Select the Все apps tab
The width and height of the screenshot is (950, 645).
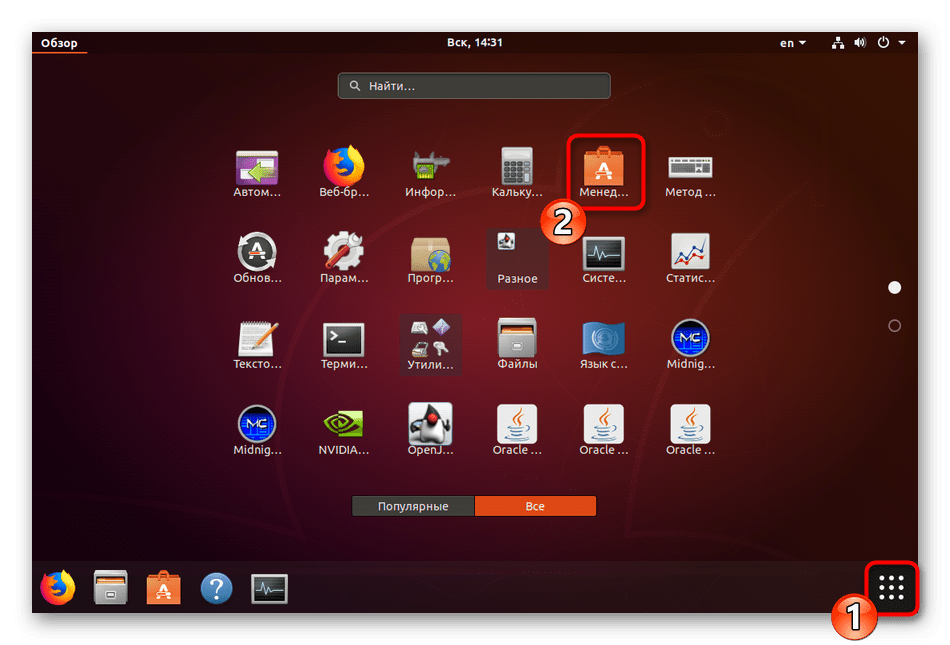[535, 507]
